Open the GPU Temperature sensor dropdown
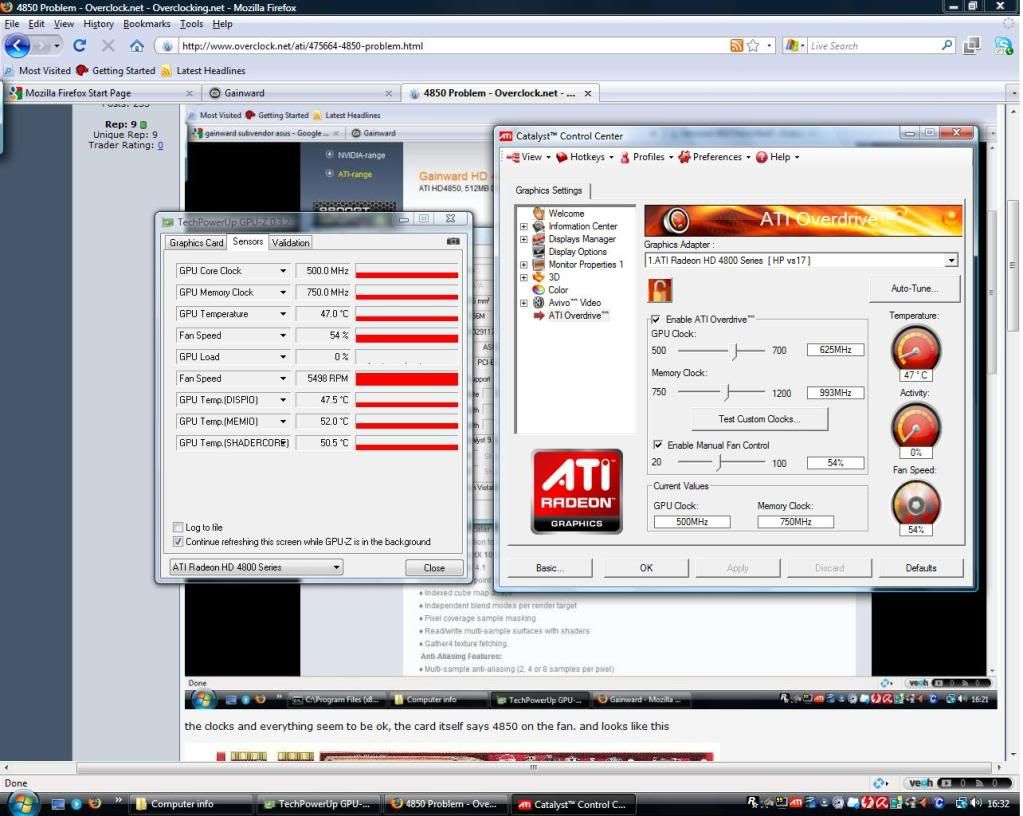 [x=283, y=314]
